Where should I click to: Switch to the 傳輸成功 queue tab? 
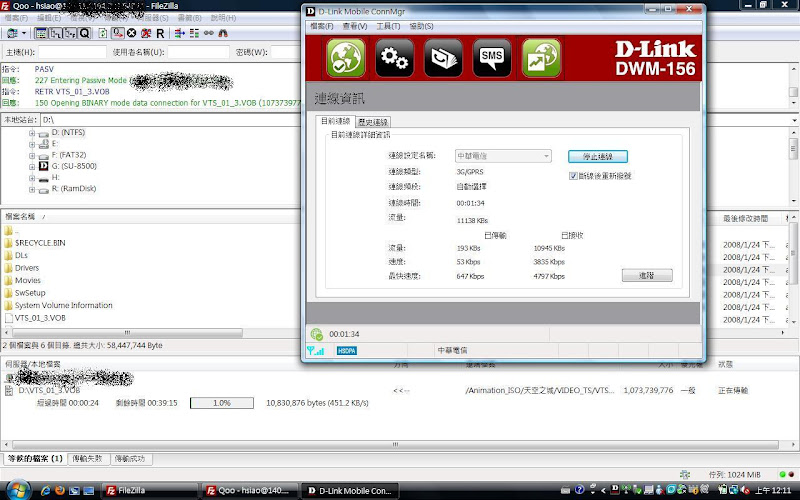pyautogui.click(x=130, y=459)
